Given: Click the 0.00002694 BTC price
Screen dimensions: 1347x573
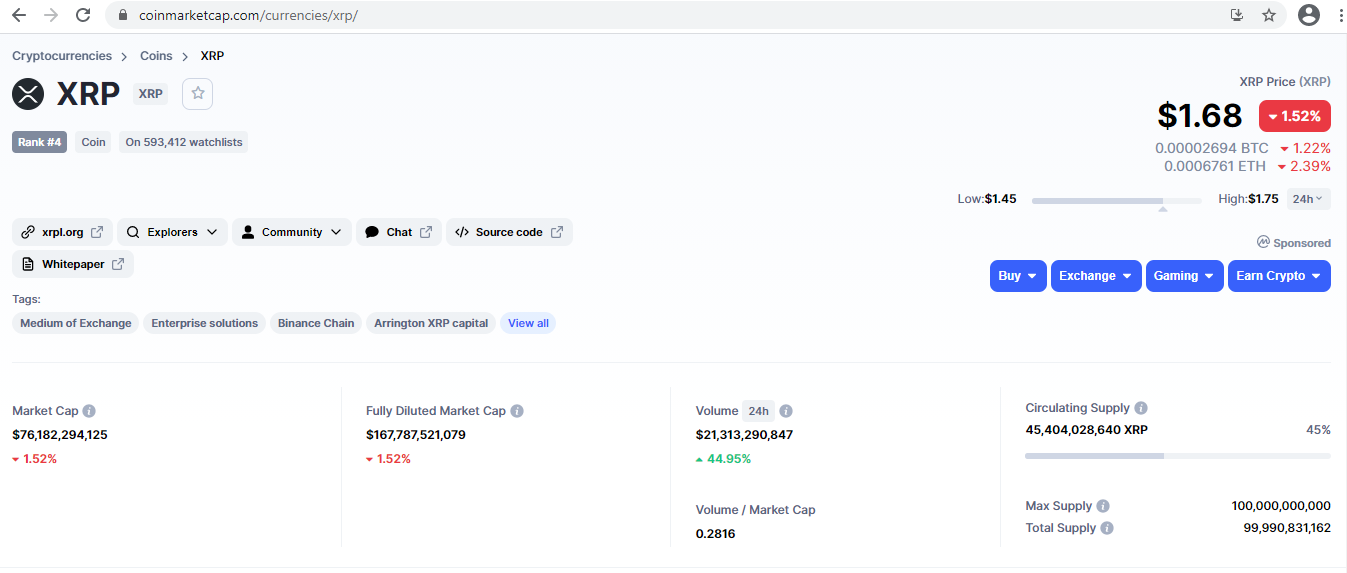Looking at the screenshot, I should tap(1211, 148).
